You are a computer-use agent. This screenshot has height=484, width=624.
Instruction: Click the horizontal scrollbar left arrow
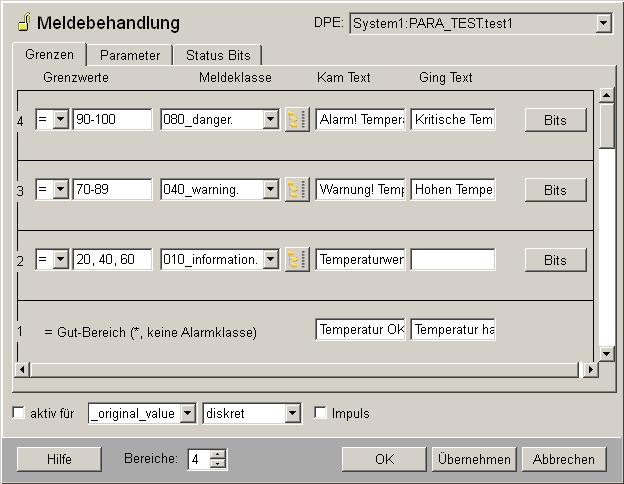click(22, 369)
